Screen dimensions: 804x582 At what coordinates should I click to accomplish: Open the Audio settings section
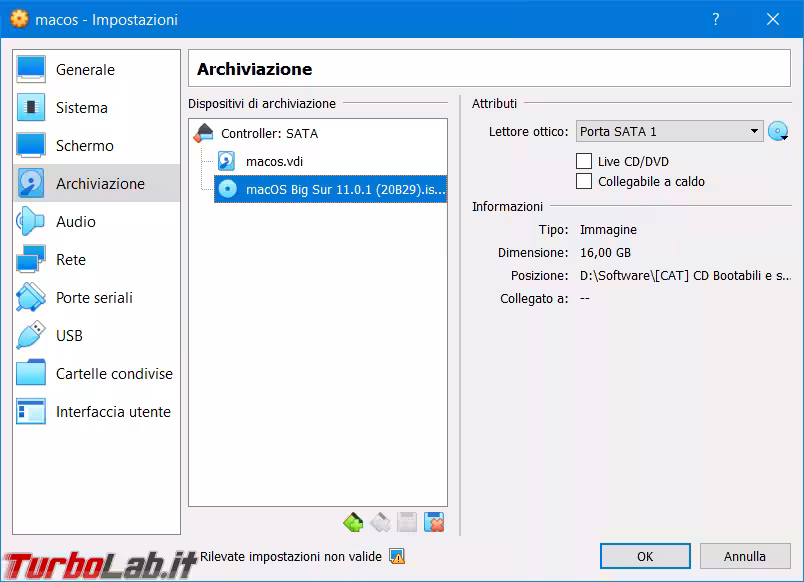pos(75,222)
